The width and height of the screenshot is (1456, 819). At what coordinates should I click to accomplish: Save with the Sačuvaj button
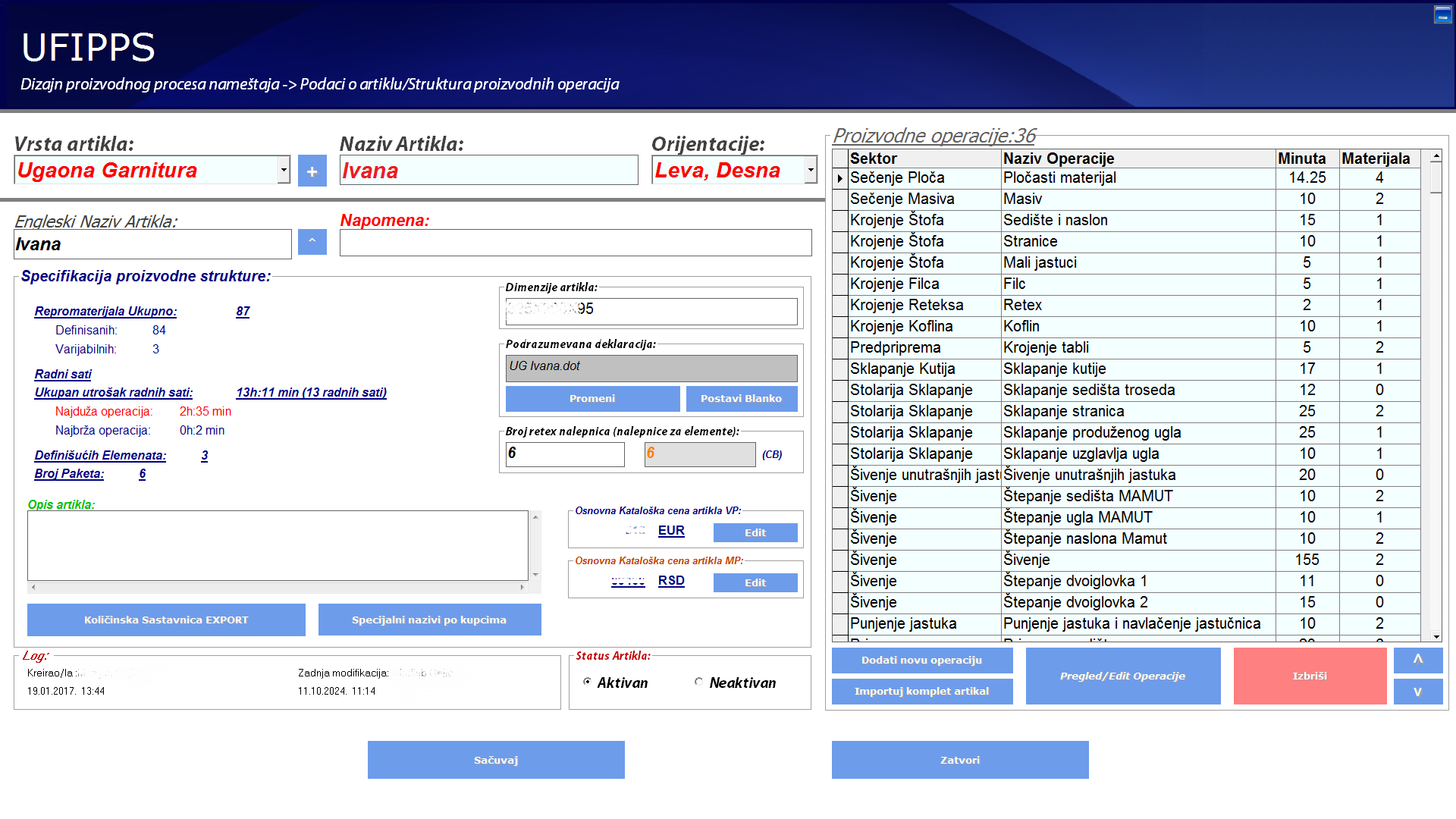[x=496, y=760]
